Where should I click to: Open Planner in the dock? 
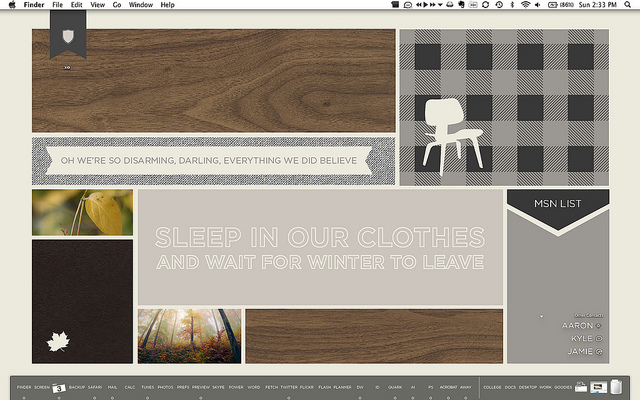(x=342, y=387)
